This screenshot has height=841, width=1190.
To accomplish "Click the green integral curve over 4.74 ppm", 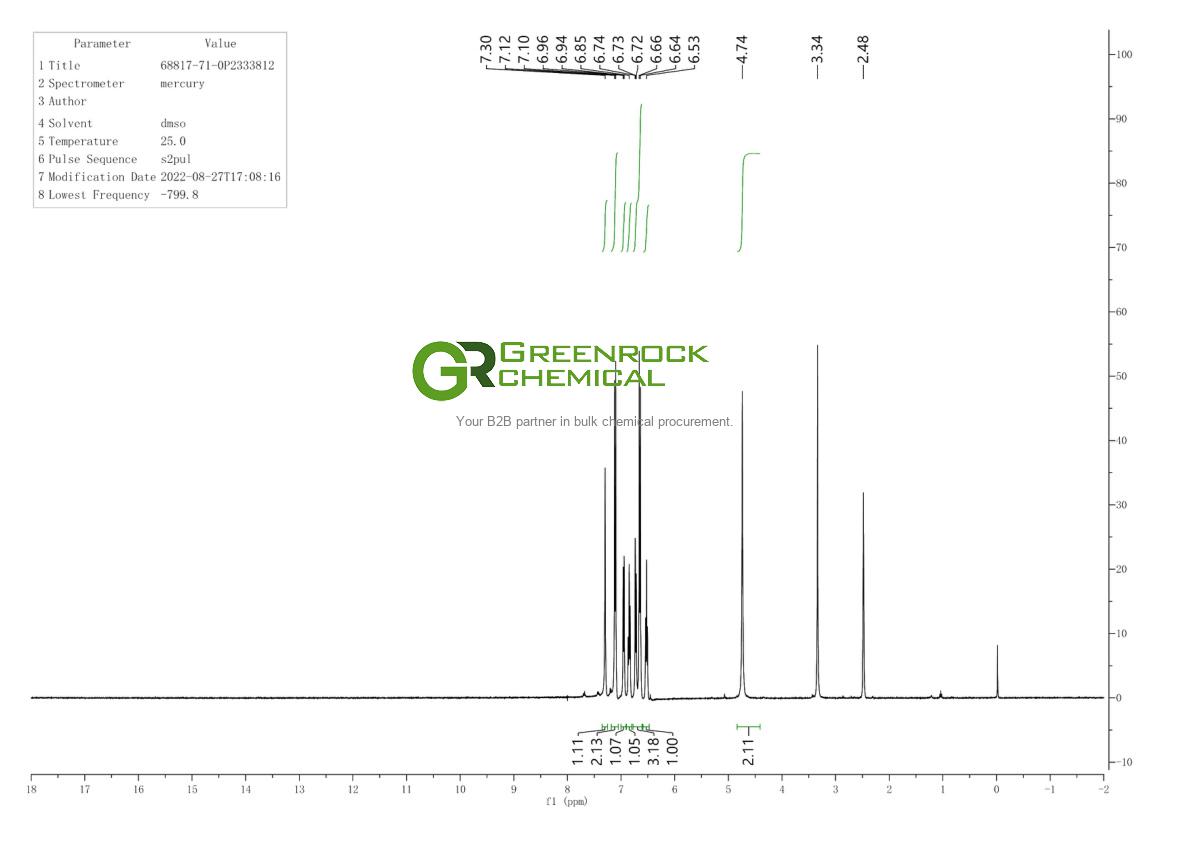I will pyautogui.click(x=747, y=202).
